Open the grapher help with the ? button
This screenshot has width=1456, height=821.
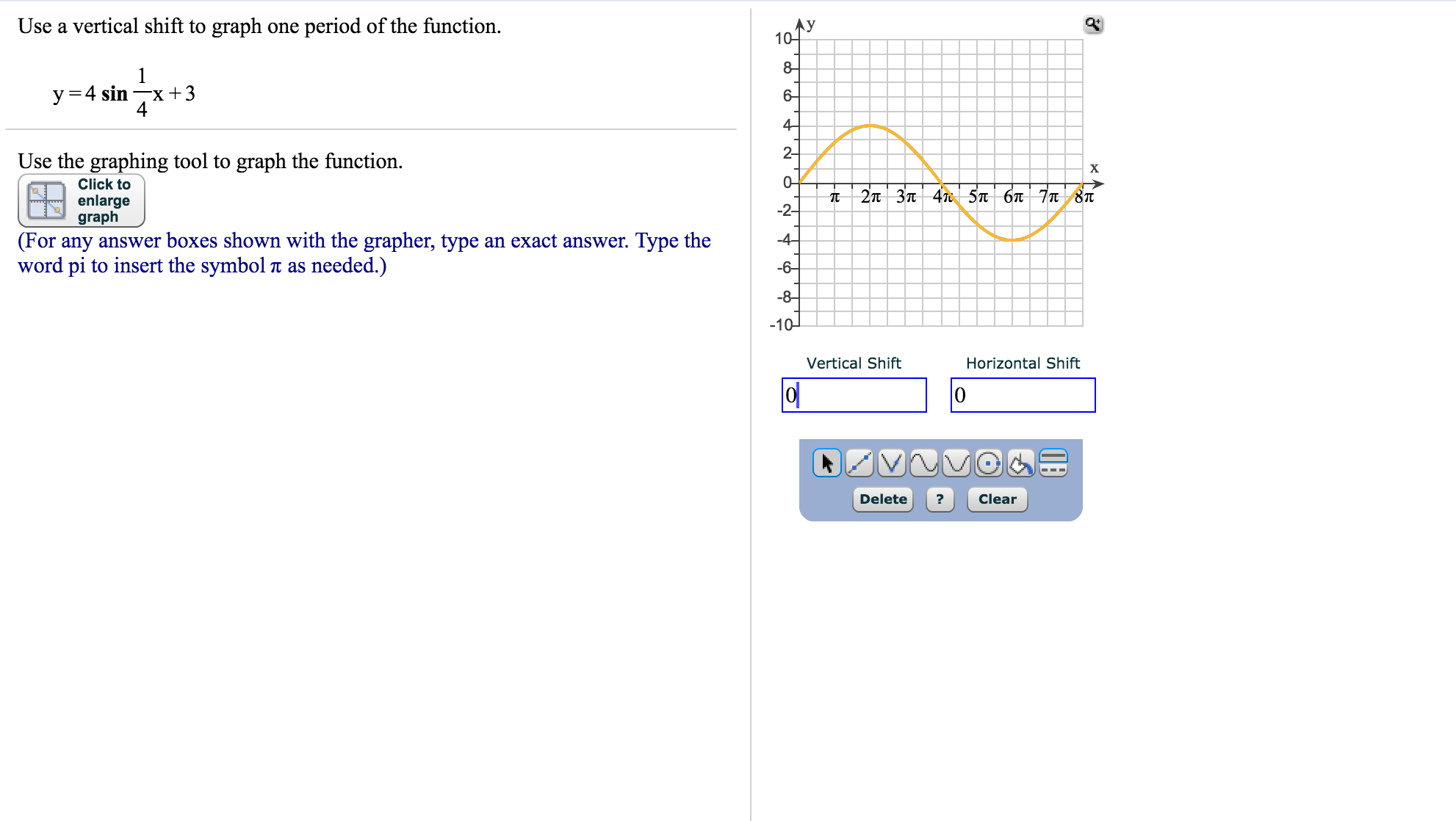tap(940, 499)
